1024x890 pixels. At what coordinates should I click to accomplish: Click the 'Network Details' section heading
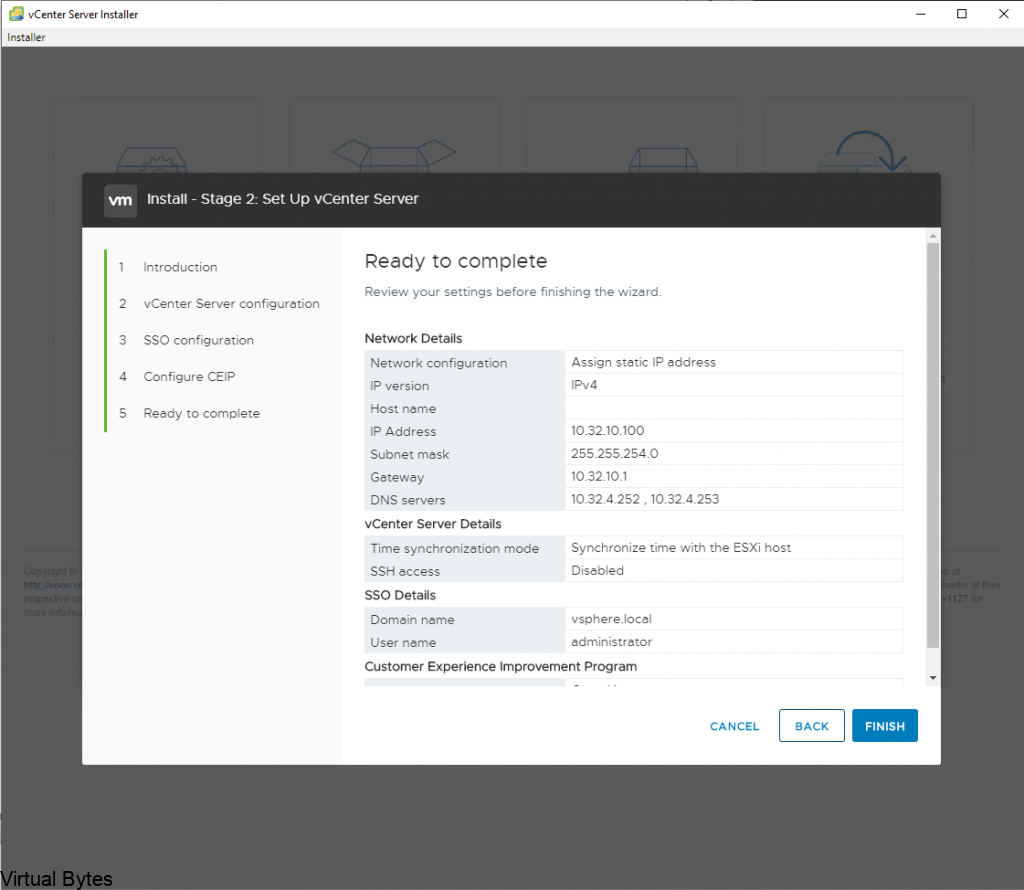click(413, 338)
